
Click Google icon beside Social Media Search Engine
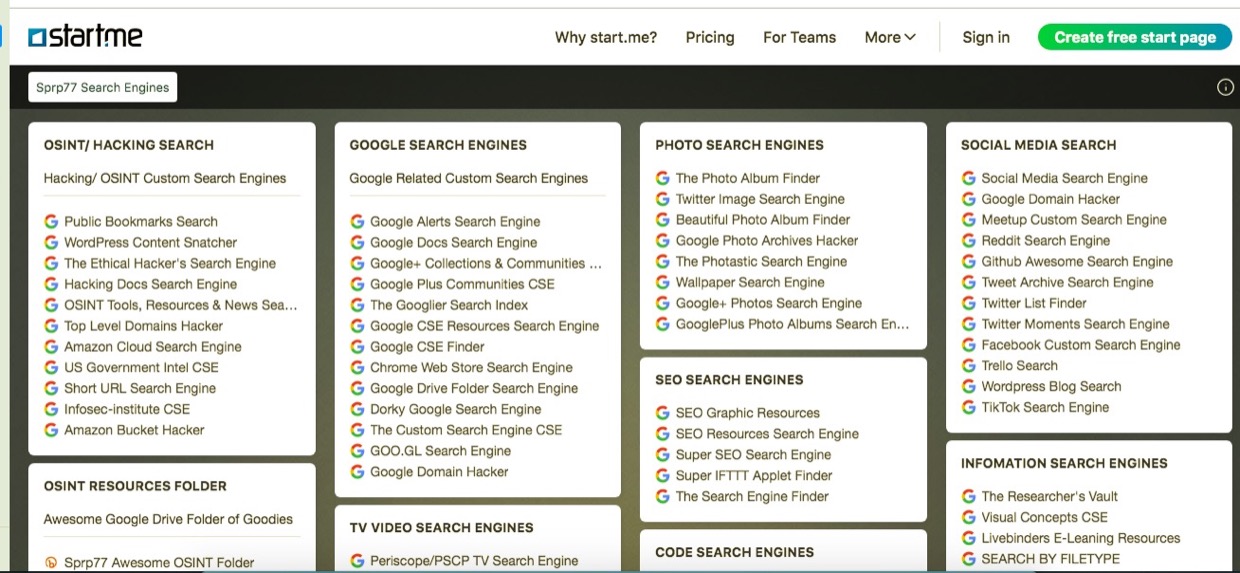coord(968,178)
